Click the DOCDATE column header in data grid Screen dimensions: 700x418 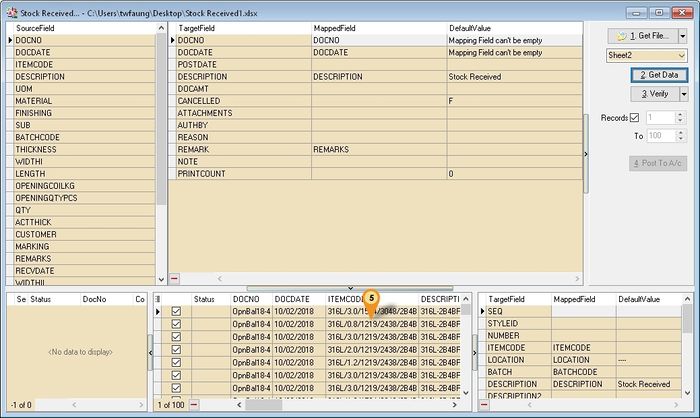coord(292,299)
